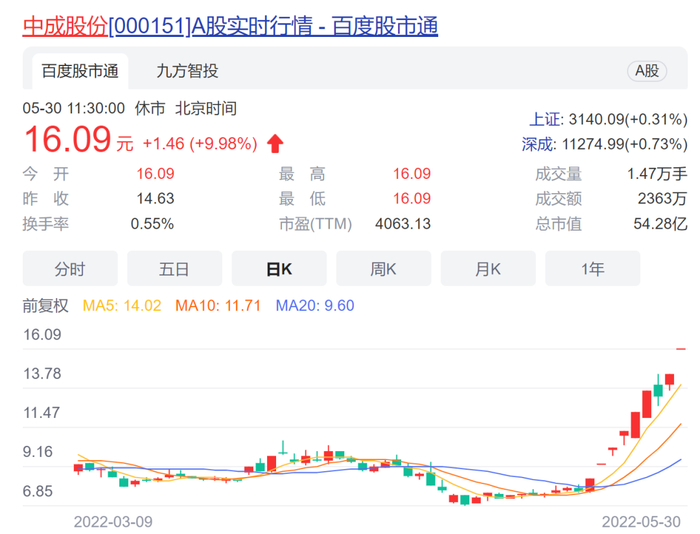Screen dimensions: 700x534
Task: Select the 五日 chart view
Action: click(x=175, y=268)
